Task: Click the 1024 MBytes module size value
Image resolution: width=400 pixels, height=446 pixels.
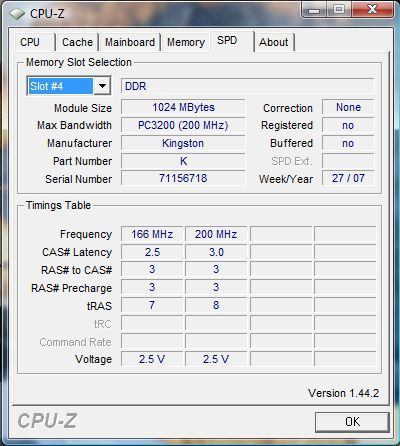Action: pyautogui.click(x=183, y=107)
